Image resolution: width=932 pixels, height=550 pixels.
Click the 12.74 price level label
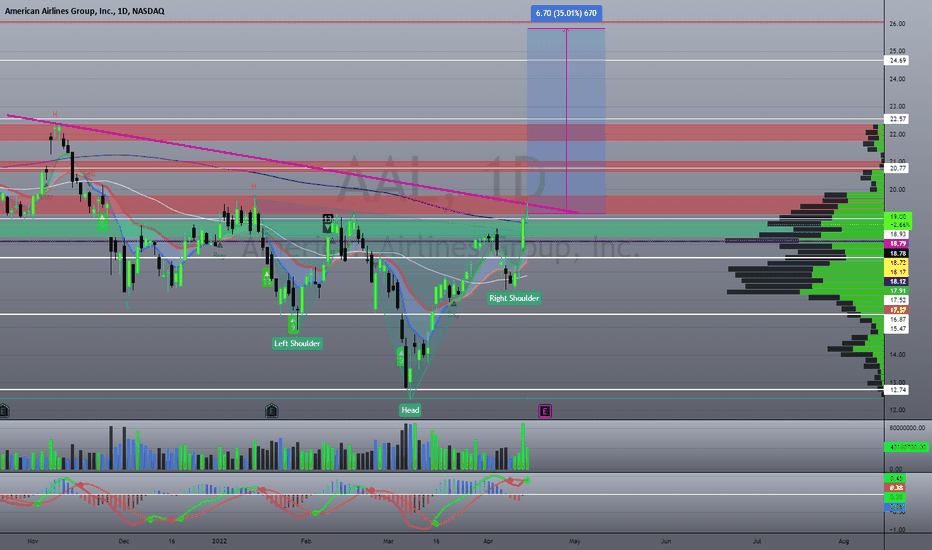(898, 390)
